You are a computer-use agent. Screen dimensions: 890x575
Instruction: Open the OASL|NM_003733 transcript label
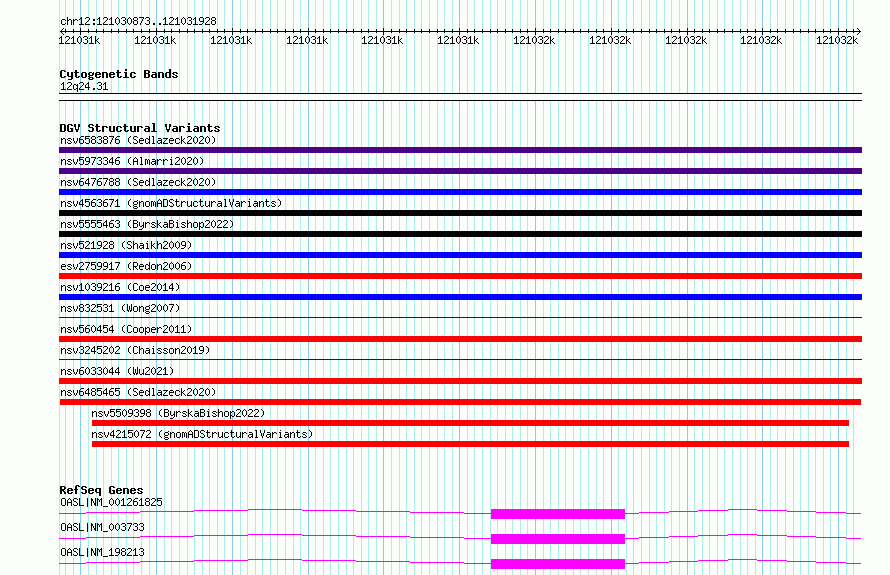tap(102, 527)
